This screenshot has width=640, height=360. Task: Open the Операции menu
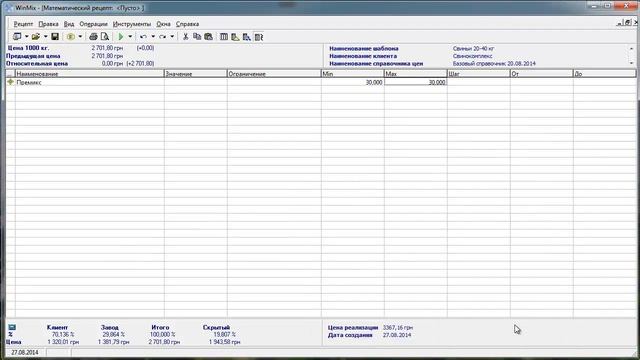coord(93,24)
